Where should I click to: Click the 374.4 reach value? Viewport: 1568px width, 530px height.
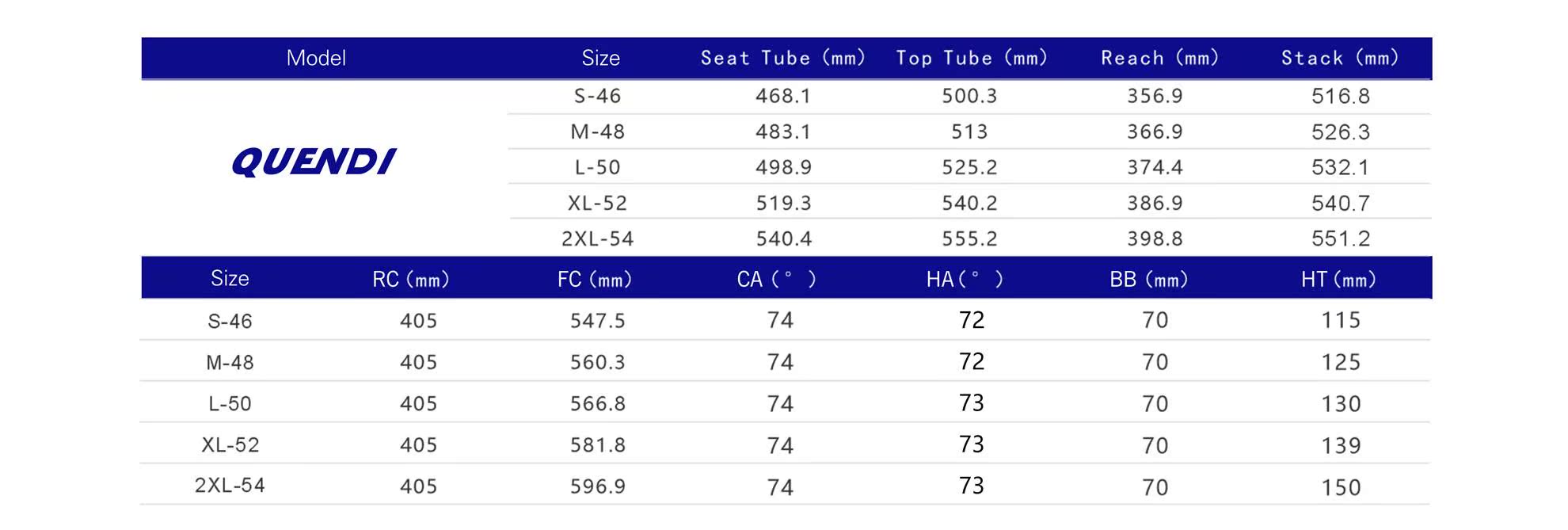click(1155, 167)
